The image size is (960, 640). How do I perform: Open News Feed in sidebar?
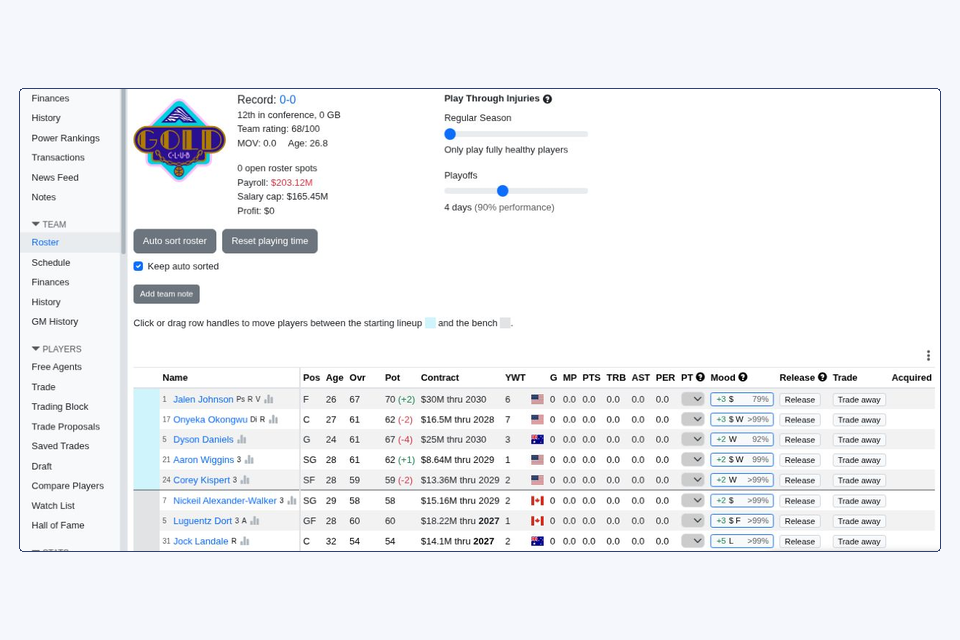(55, 178)
